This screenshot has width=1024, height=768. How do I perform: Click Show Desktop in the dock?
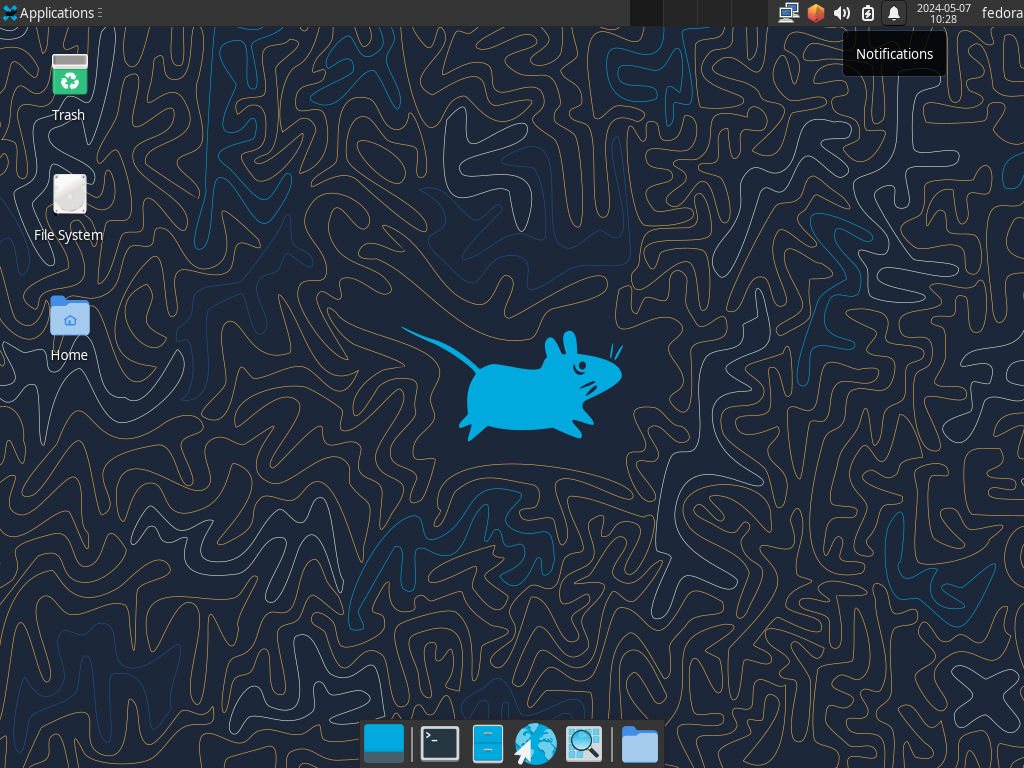tap(384, 743)
